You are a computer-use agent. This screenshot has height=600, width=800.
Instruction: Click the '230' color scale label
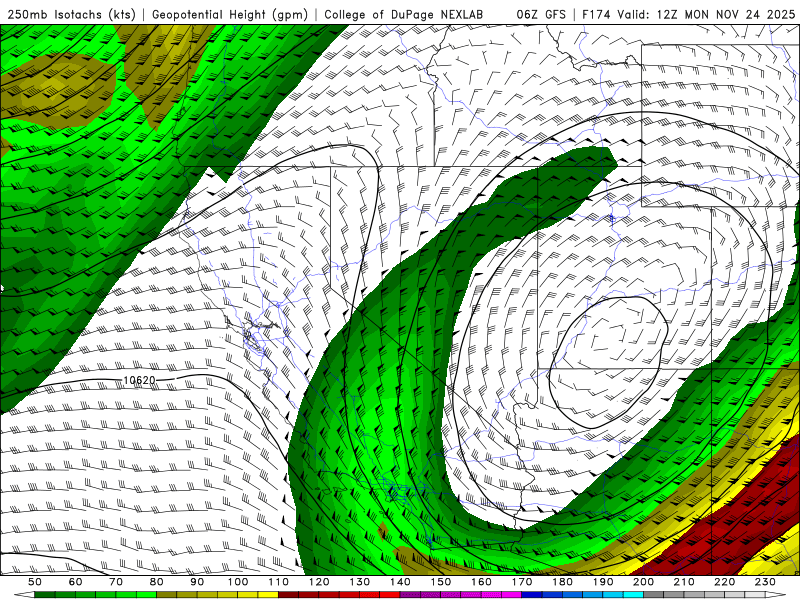(x=766, y=582)
